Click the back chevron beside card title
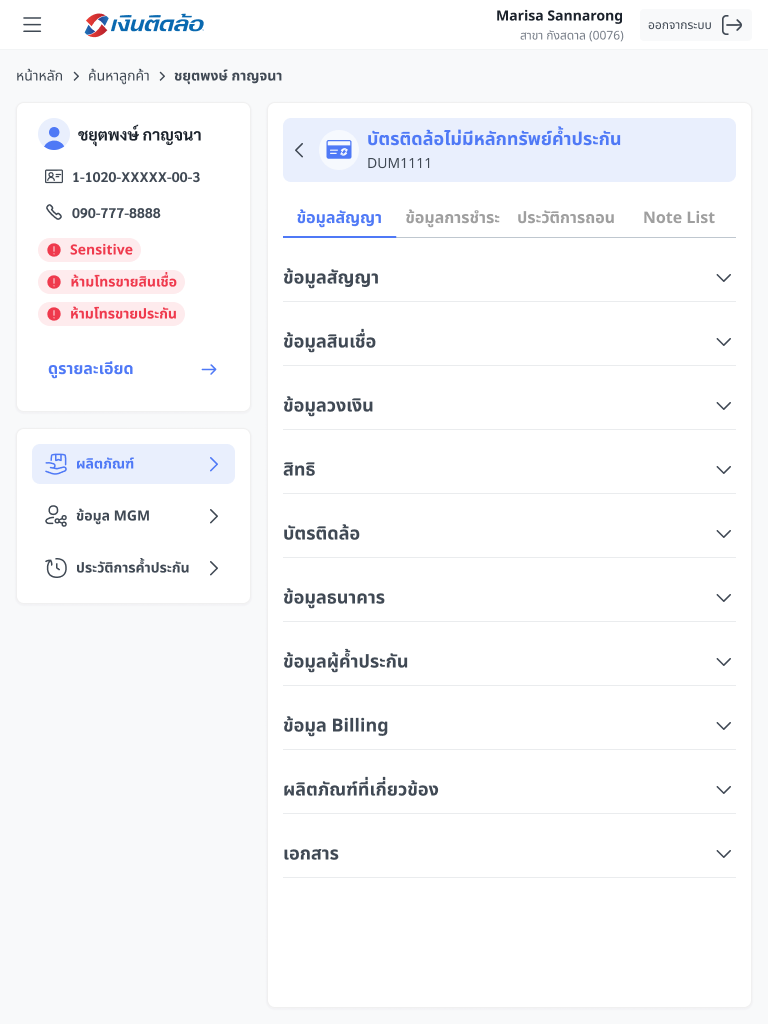This screenshot has width=768, height=1024. point(299,150)
